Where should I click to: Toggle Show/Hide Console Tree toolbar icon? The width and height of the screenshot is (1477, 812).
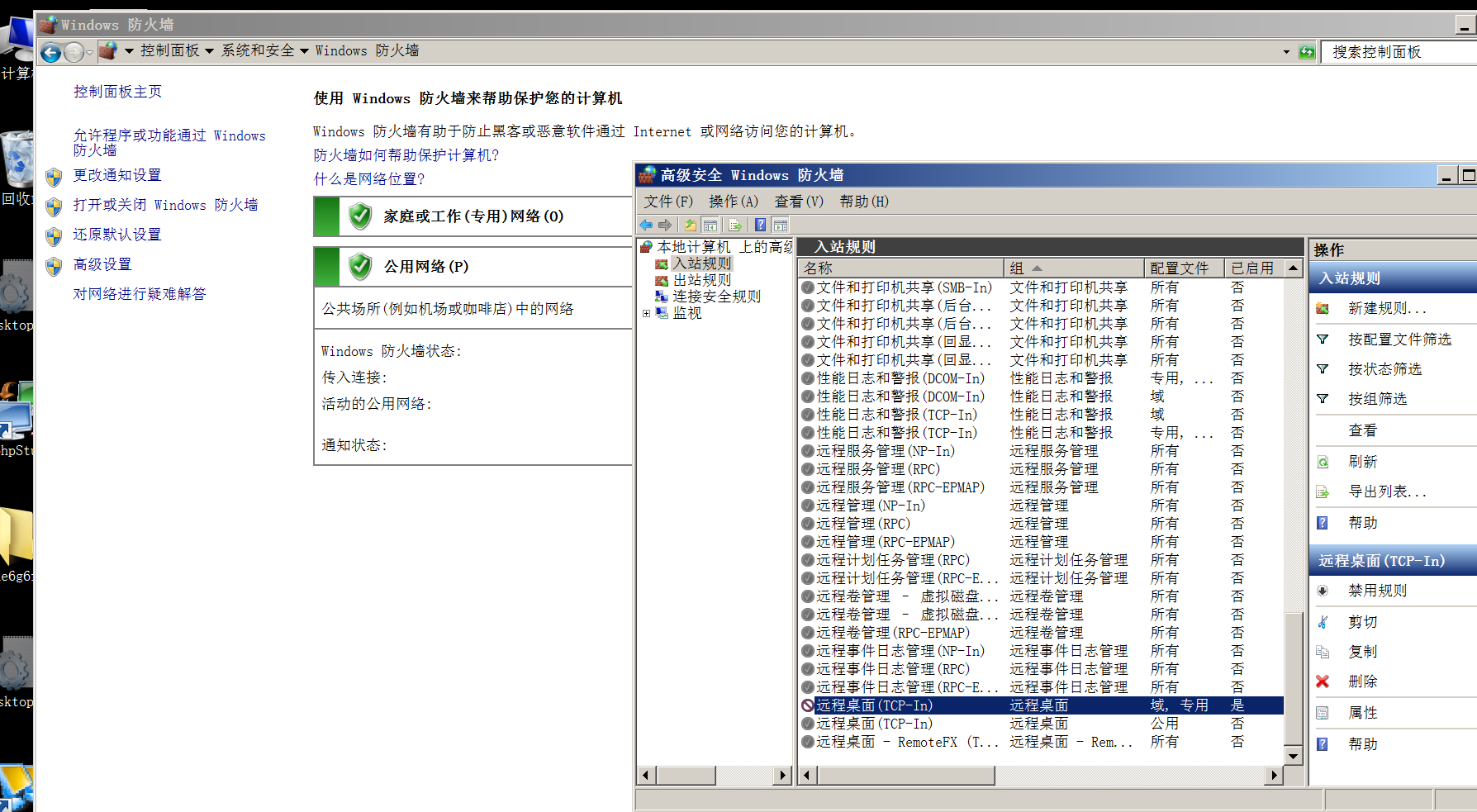(710, 225)
